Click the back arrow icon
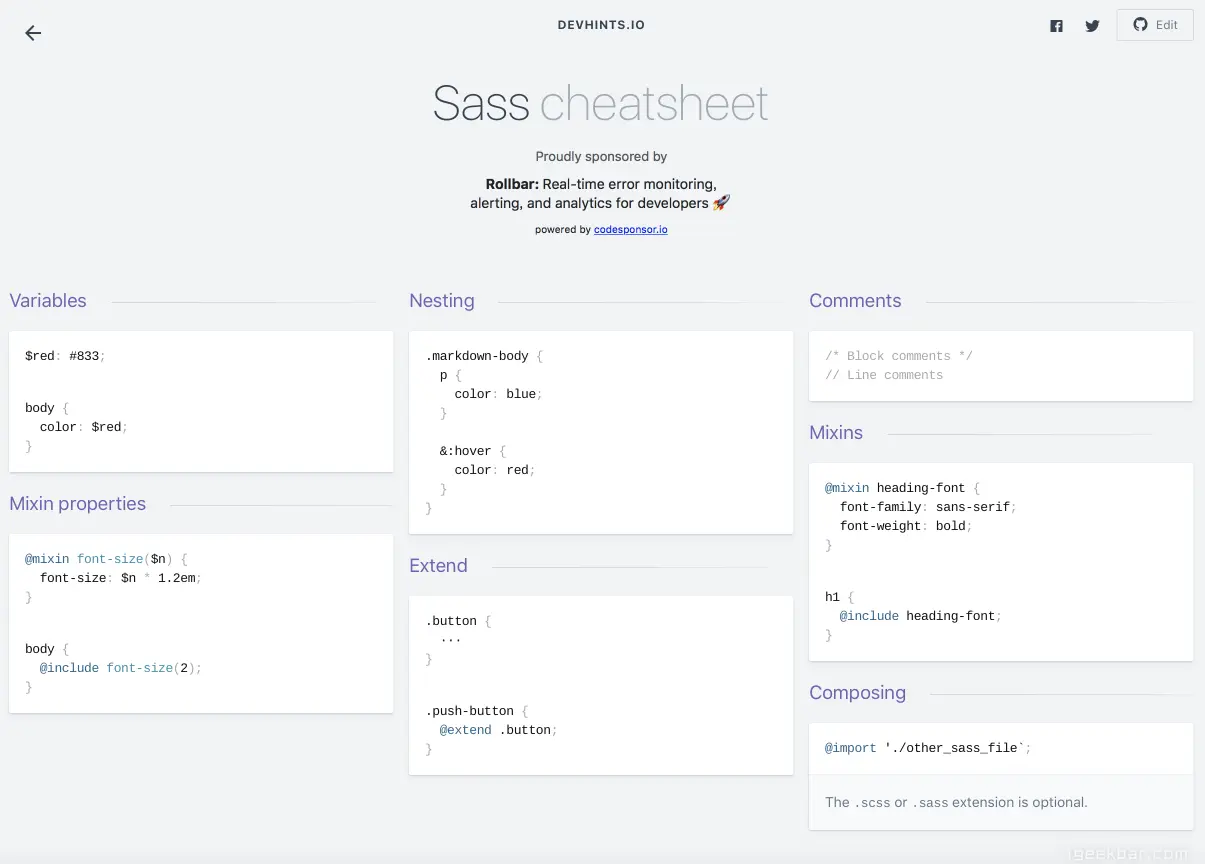This screenshot has width=1205, height=864. point(33,33)
